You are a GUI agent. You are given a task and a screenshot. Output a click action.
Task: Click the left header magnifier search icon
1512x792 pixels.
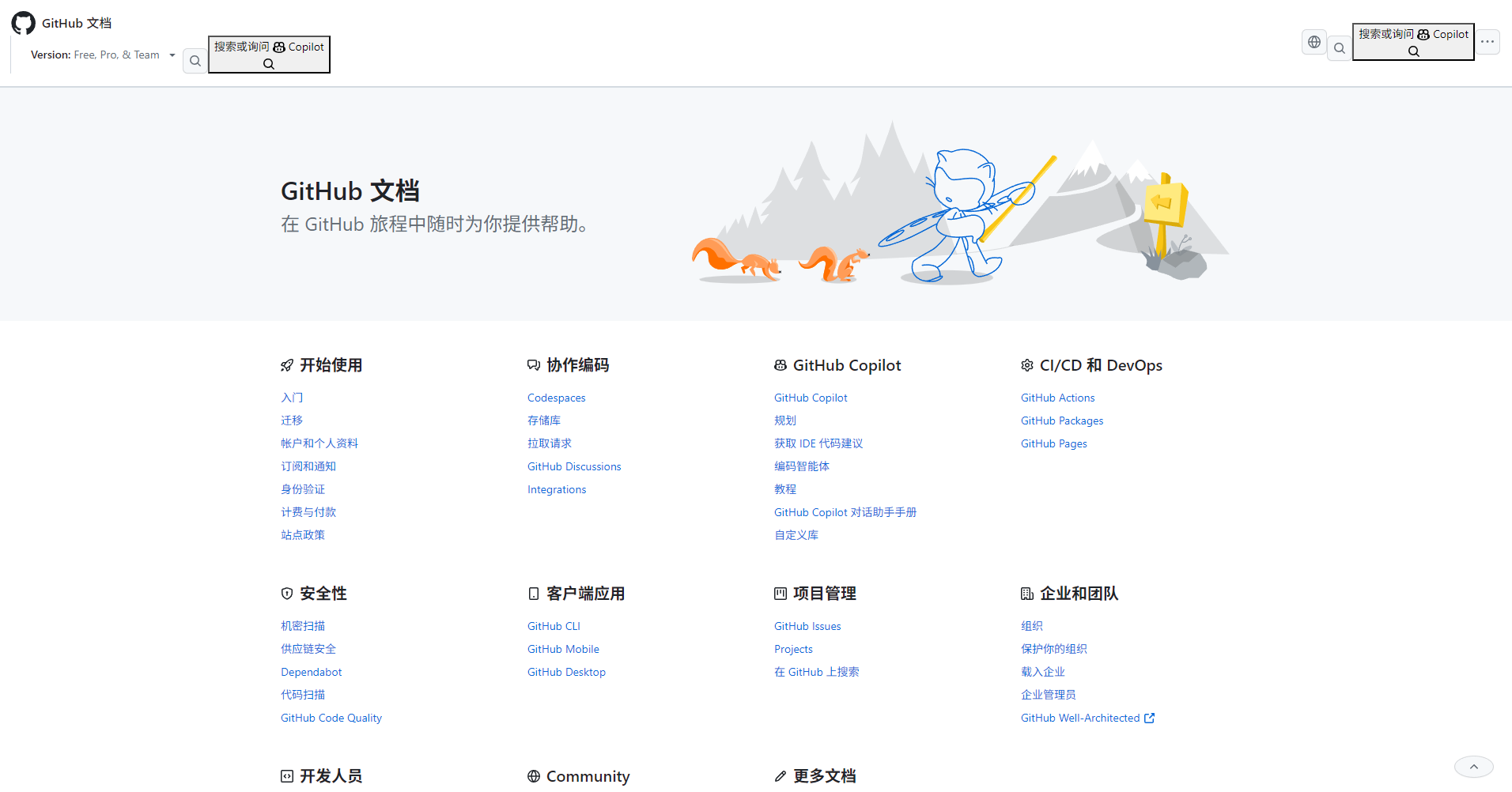coord(195,61)
